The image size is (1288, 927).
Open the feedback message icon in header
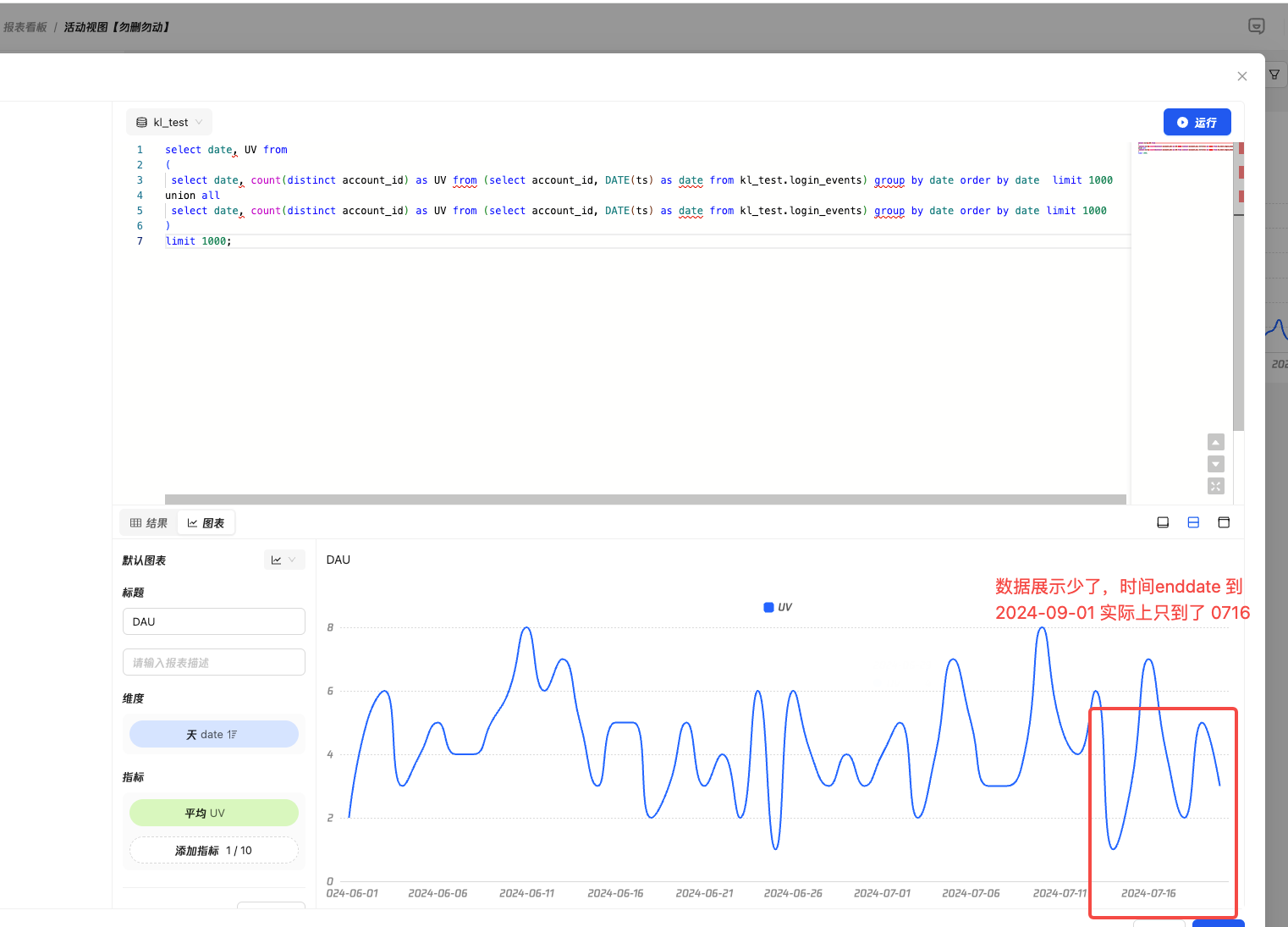coord(1257,26)
